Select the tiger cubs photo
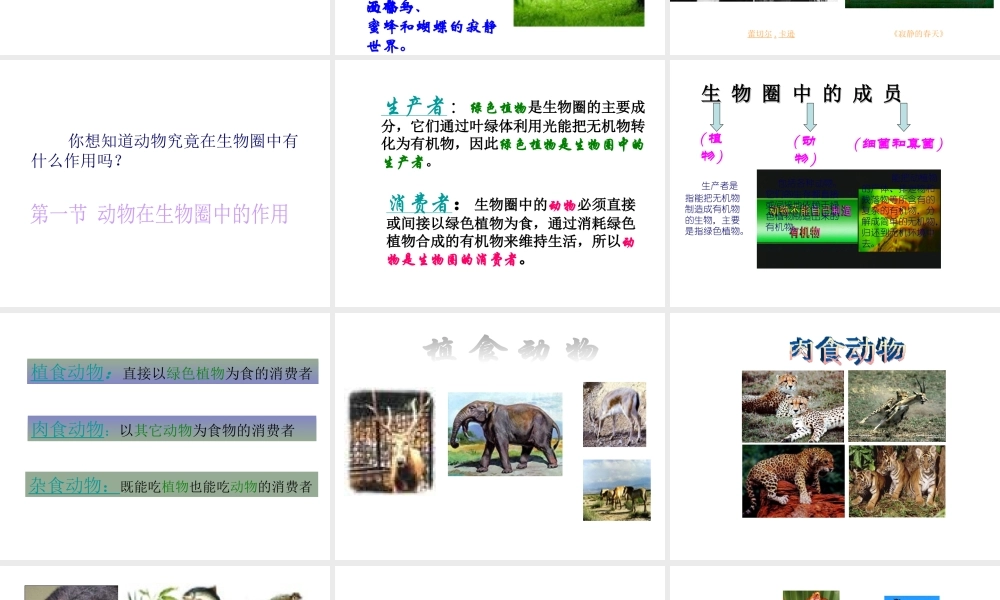Screen dimensions: 1000x600 click(x=897, y=481)
